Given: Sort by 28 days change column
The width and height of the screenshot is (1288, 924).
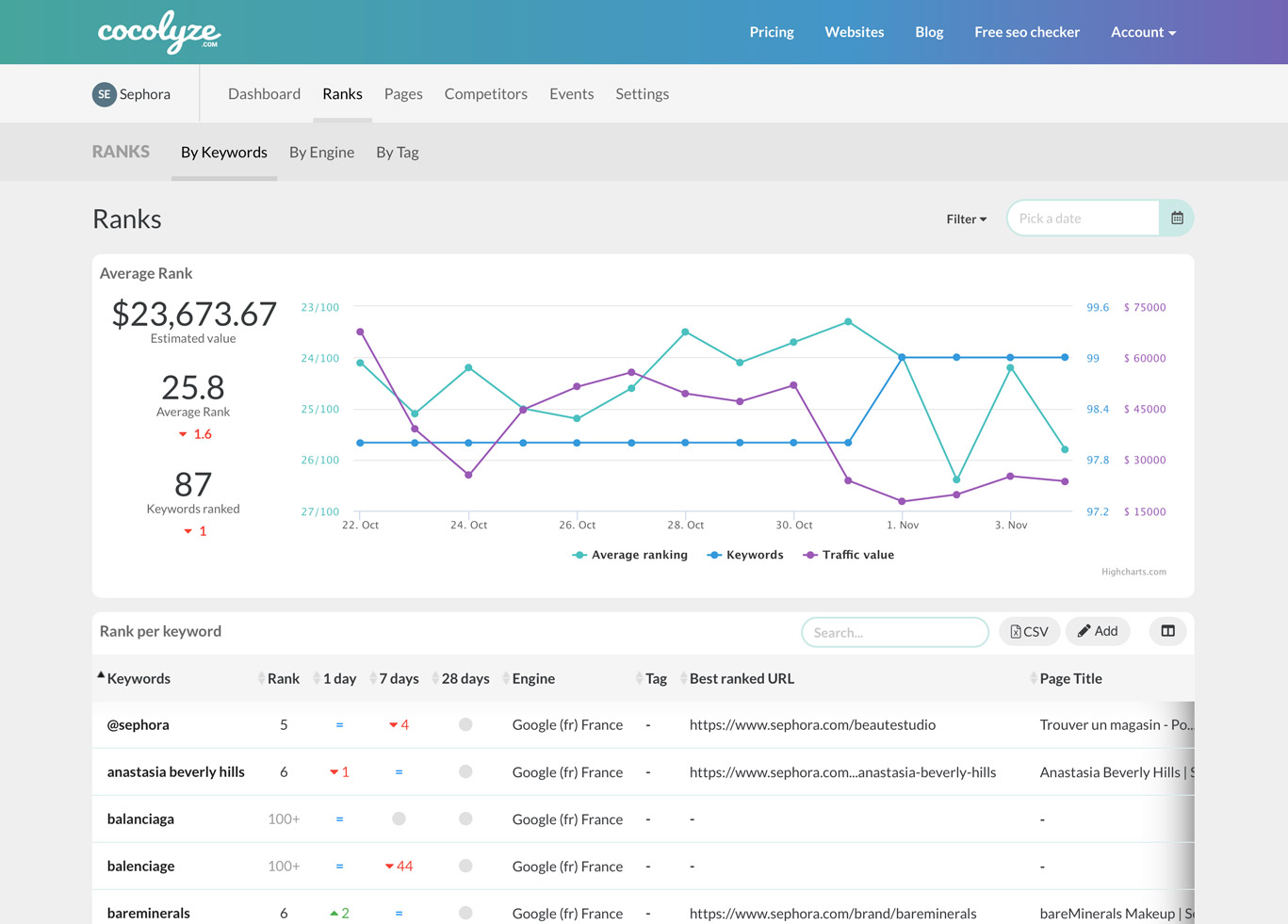Looking at the screenshot, I should (465, 678).
